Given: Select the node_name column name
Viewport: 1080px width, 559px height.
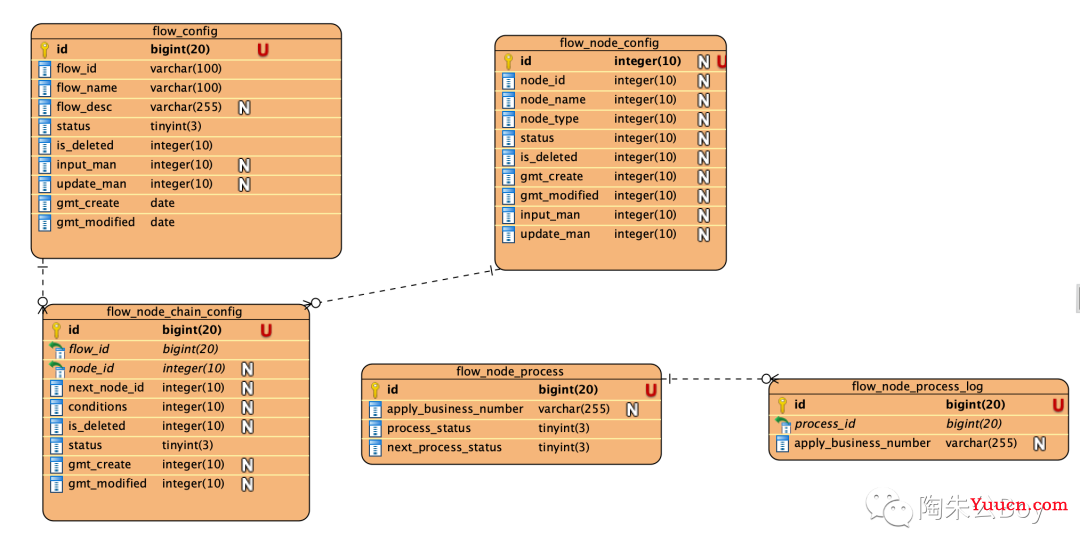Looking at the screenshot, I should coord(553,99).
